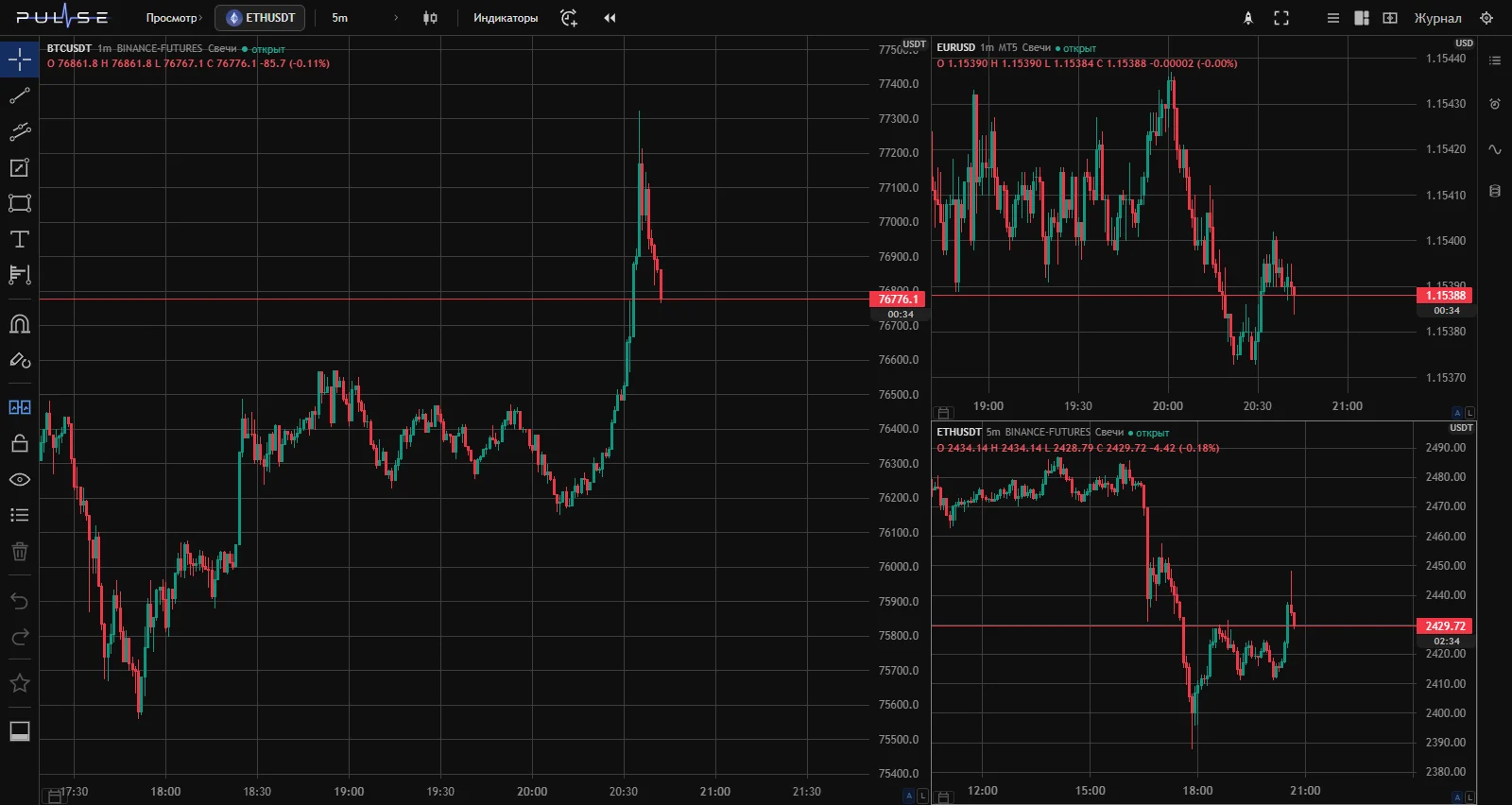Enter fullscreen mode with the brackets icon
The image size is (1512, 805).
1281,18
